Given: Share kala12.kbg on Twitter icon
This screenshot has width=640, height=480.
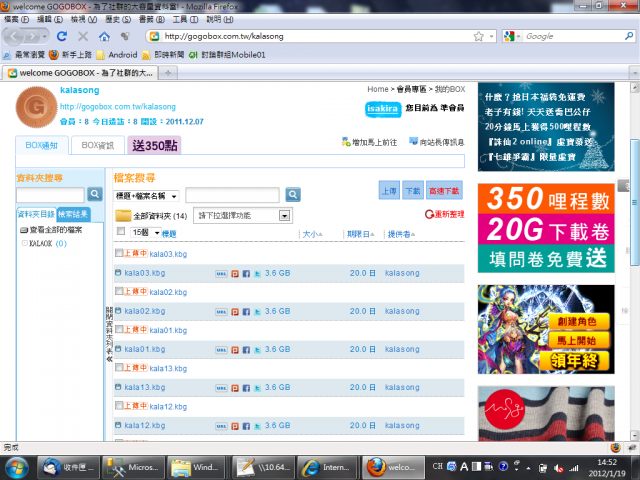Looking at the screenshot, I should (258, 426).
